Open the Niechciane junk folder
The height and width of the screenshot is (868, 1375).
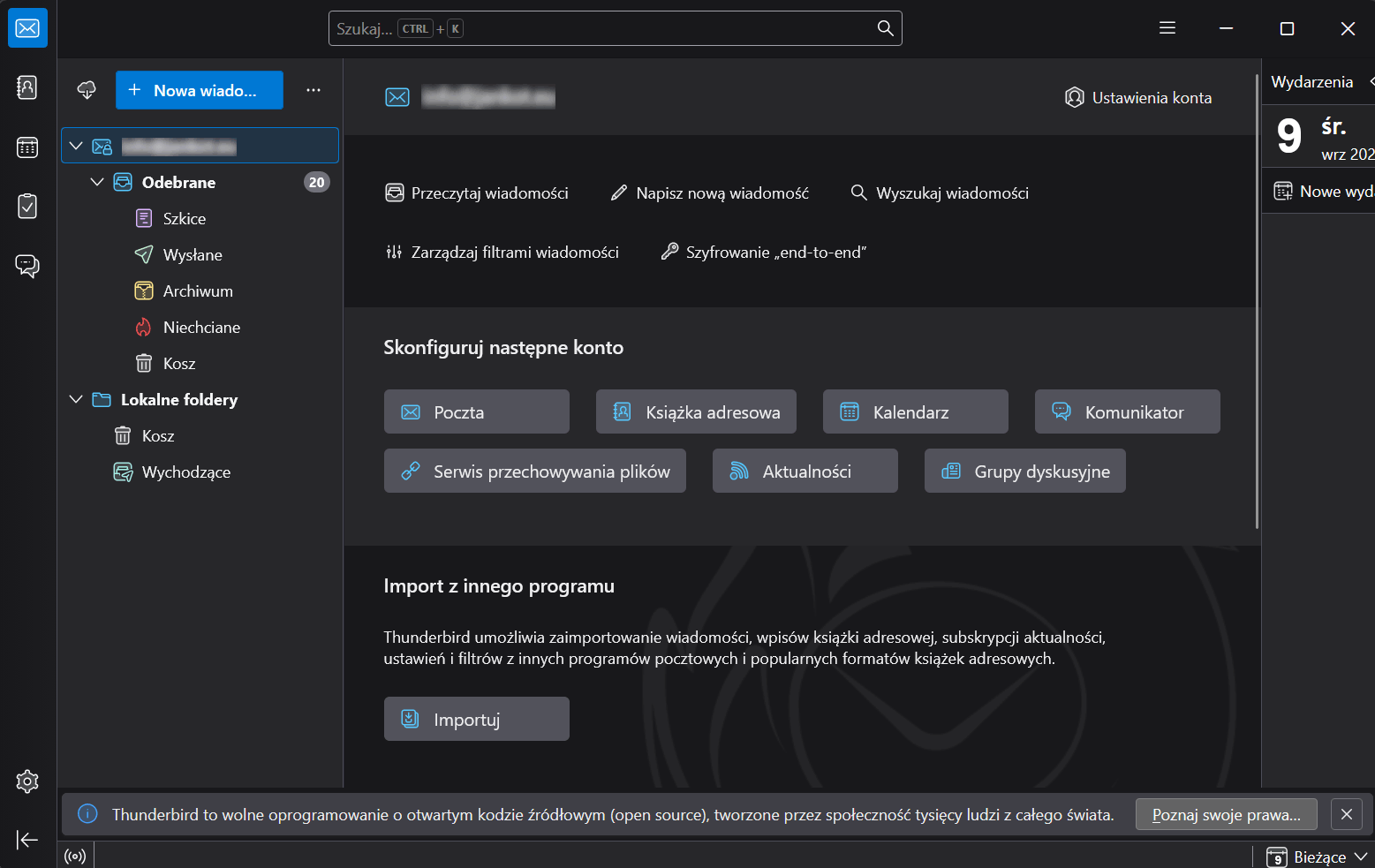click(200, 327)
